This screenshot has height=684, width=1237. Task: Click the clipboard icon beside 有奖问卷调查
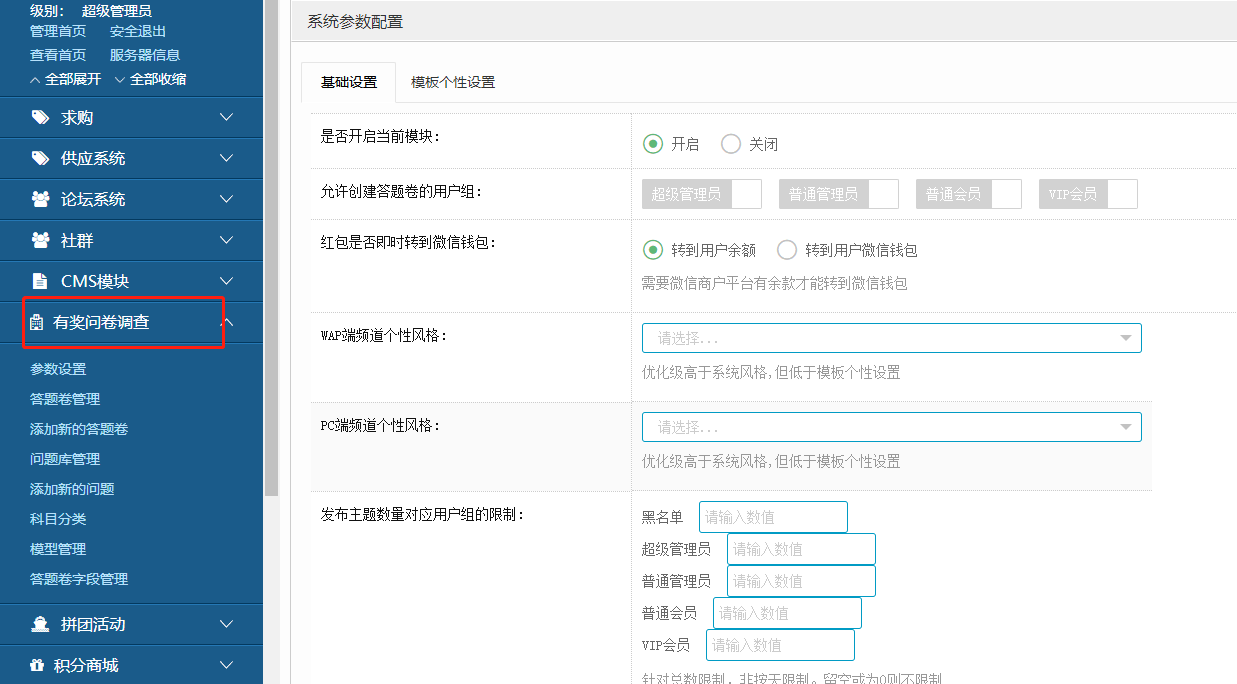click(37, 322)
